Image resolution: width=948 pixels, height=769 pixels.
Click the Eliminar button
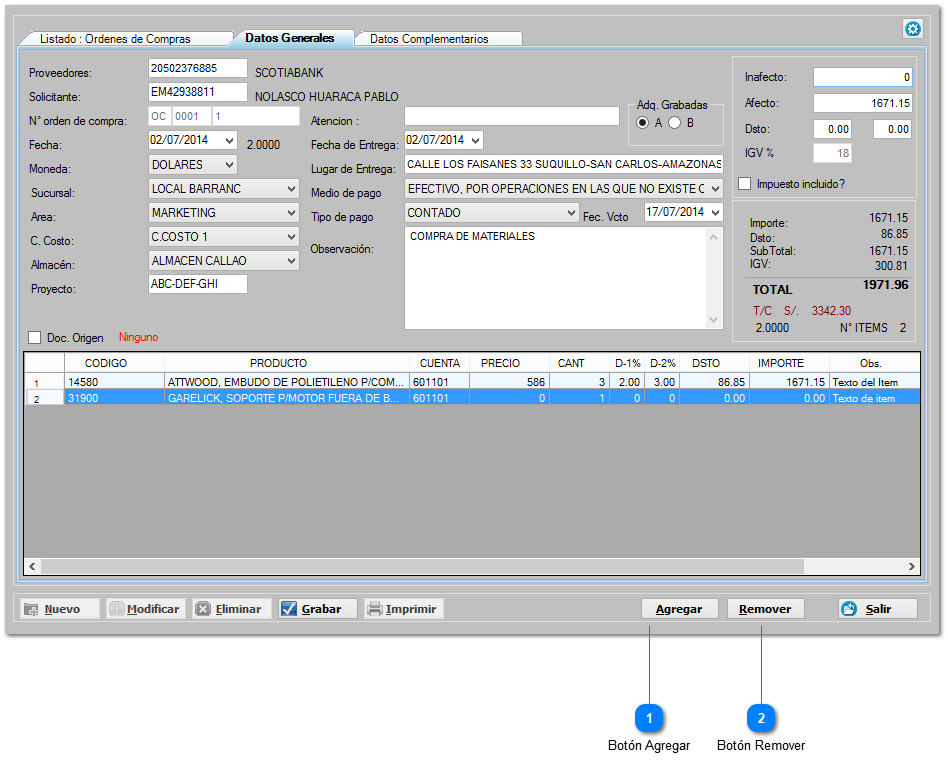(232, 609)
